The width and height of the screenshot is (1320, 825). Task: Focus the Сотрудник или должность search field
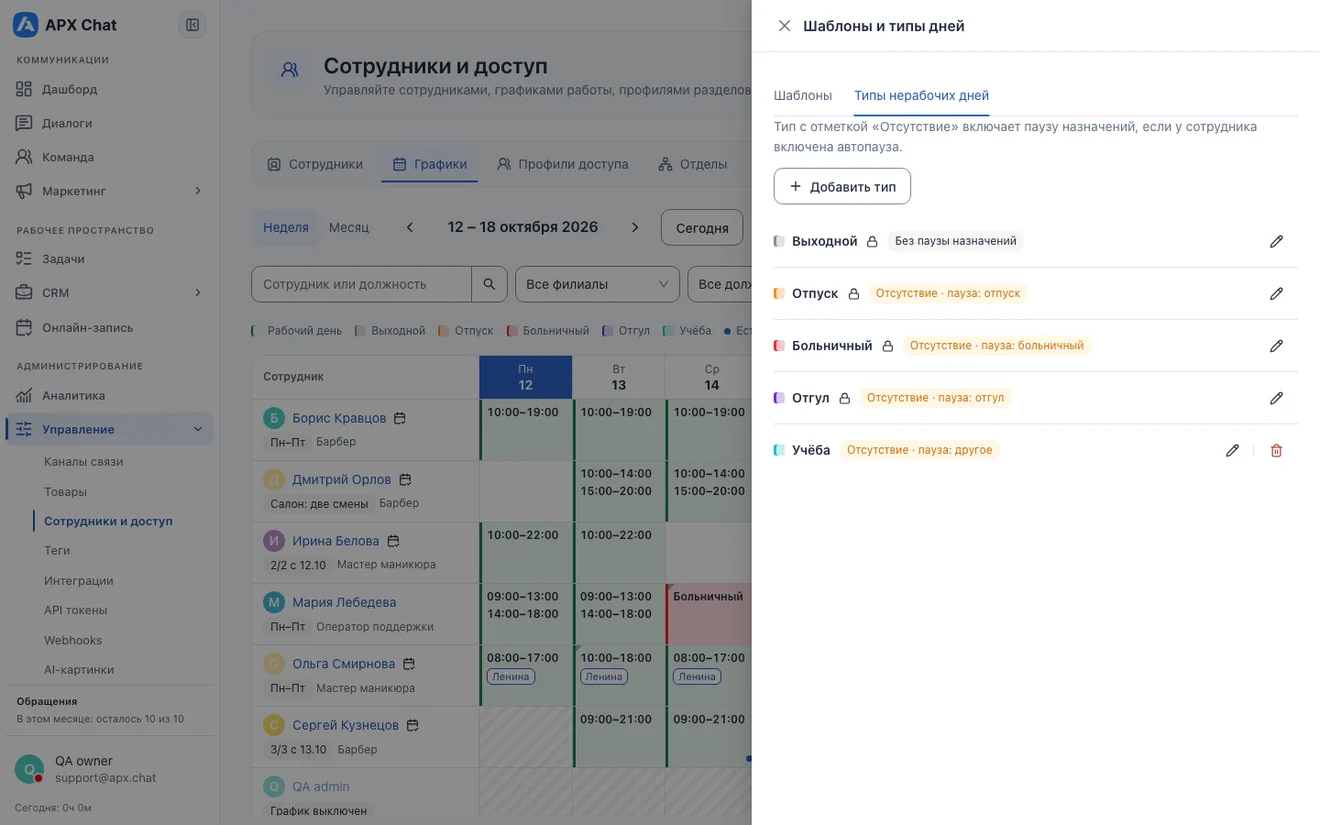point(362,284)
